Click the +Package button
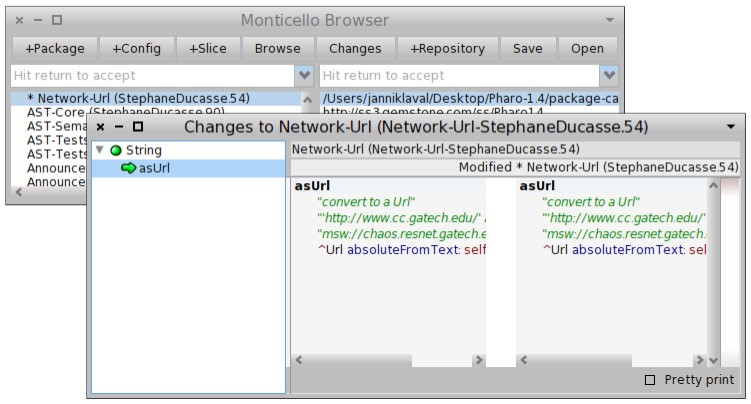This screenshot has height=404, width=751. [55, 48]
